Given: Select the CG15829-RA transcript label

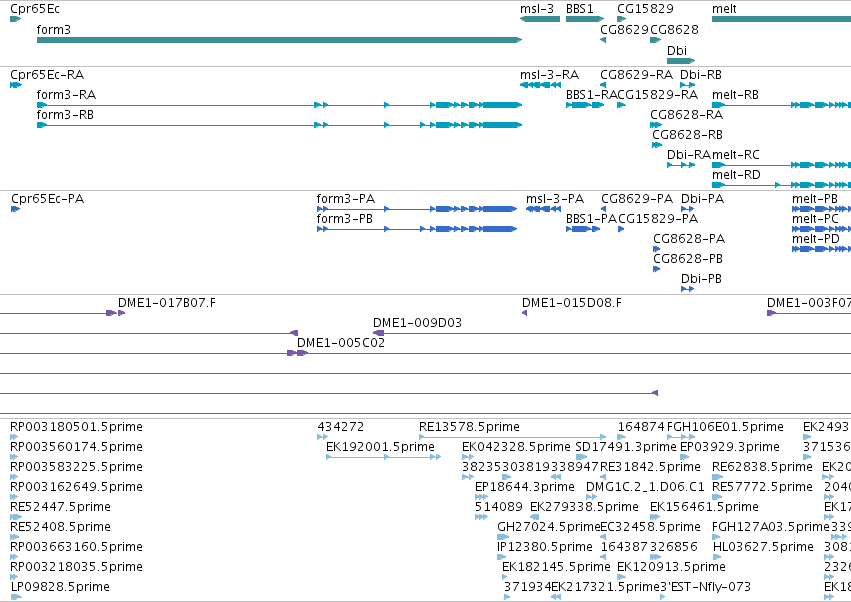Looking at the screenshot, I should 658,95.
